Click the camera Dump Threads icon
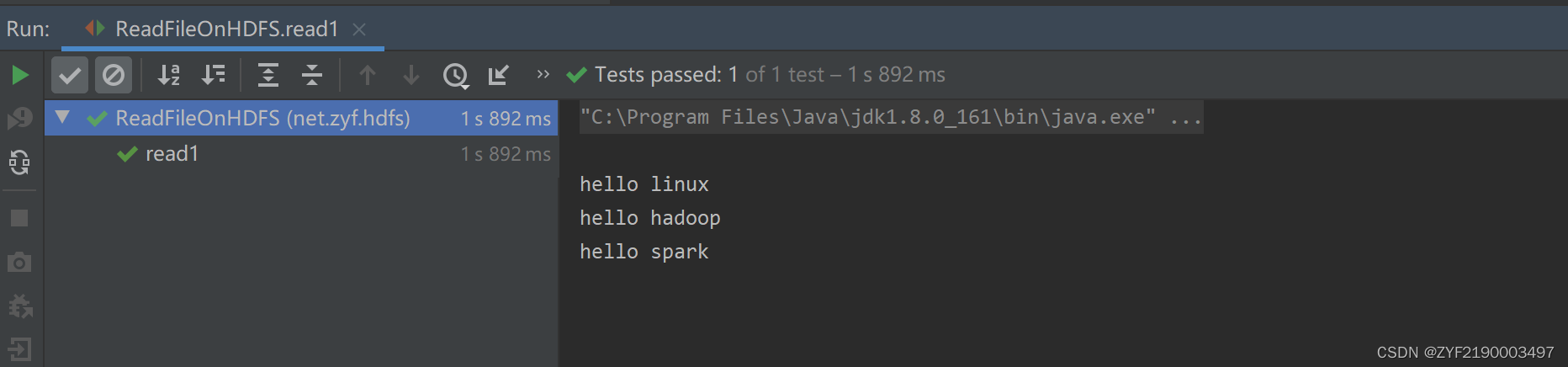Viewport: 1568px width, 367px height. [x=19, y=263]
